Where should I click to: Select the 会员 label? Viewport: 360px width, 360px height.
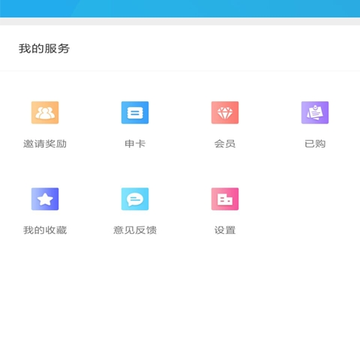coord(225,144)
